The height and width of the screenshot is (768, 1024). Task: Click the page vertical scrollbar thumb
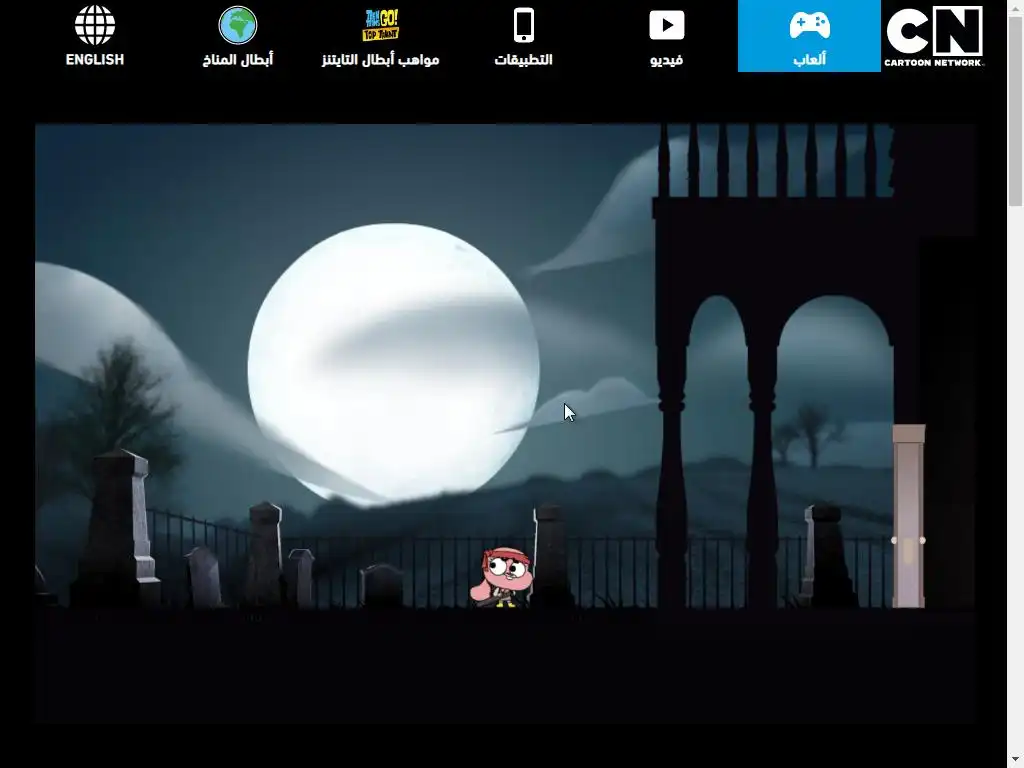click(1016, 112)
